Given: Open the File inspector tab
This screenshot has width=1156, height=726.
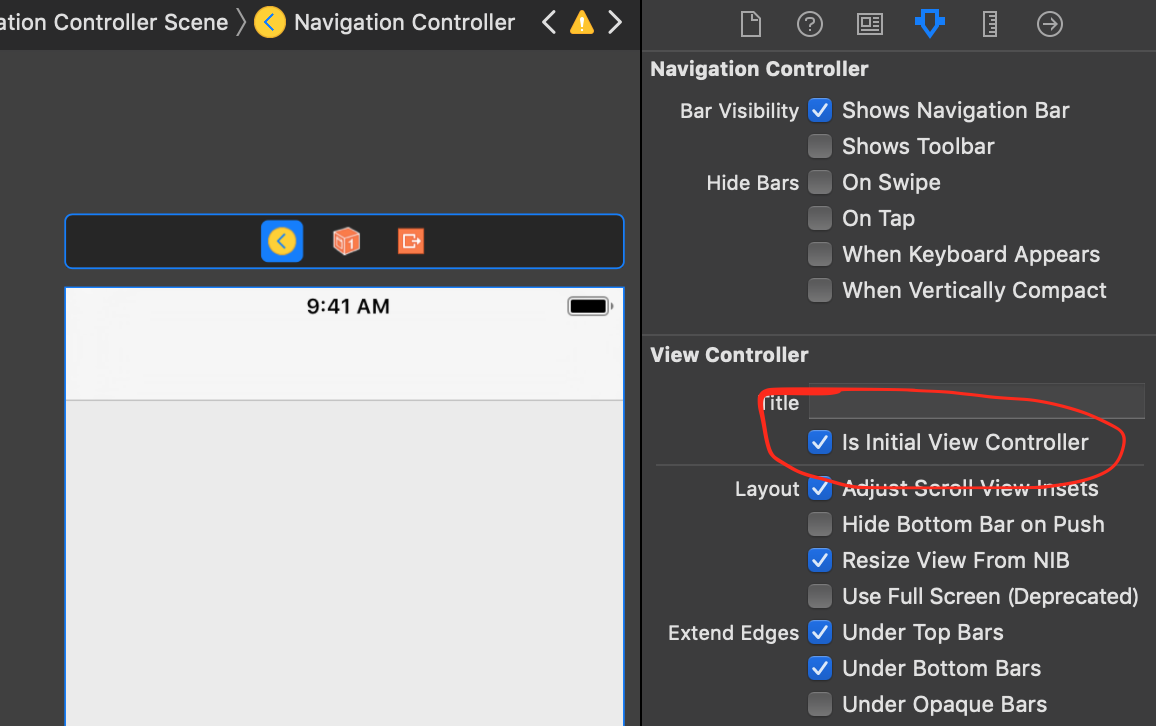Looking at the screenshot, I should point(750,24).
